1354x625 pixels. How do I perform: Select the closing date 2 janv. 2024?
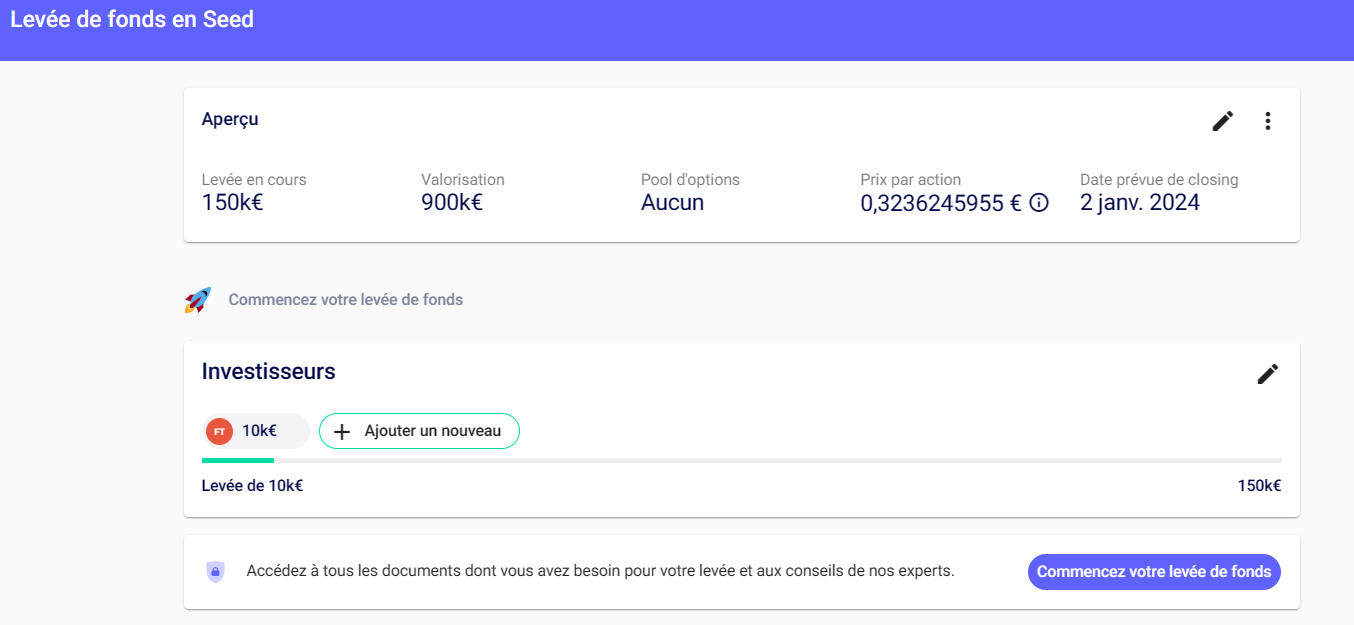1139,203
